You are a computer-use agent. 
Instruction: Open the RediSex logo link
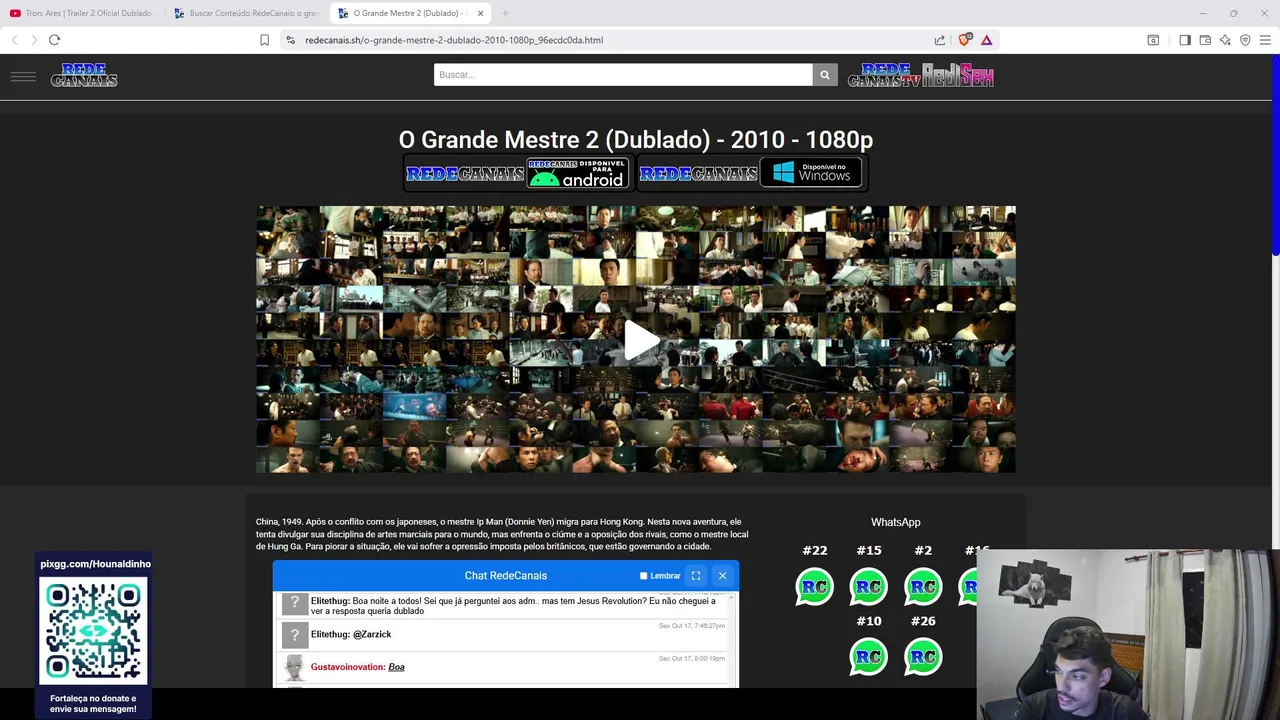(958, 76)
